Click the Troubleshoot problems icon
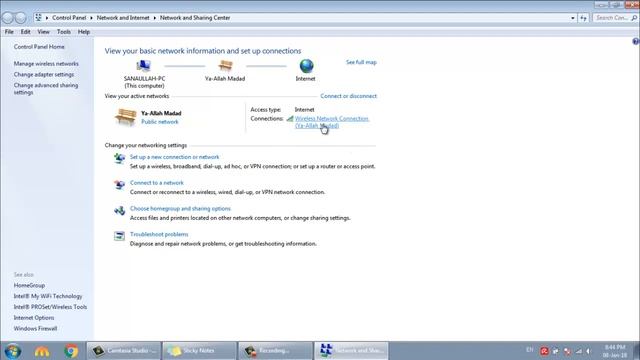Image resolution: width=640 pixels, height=360 pixels. (x=119, y=236)
